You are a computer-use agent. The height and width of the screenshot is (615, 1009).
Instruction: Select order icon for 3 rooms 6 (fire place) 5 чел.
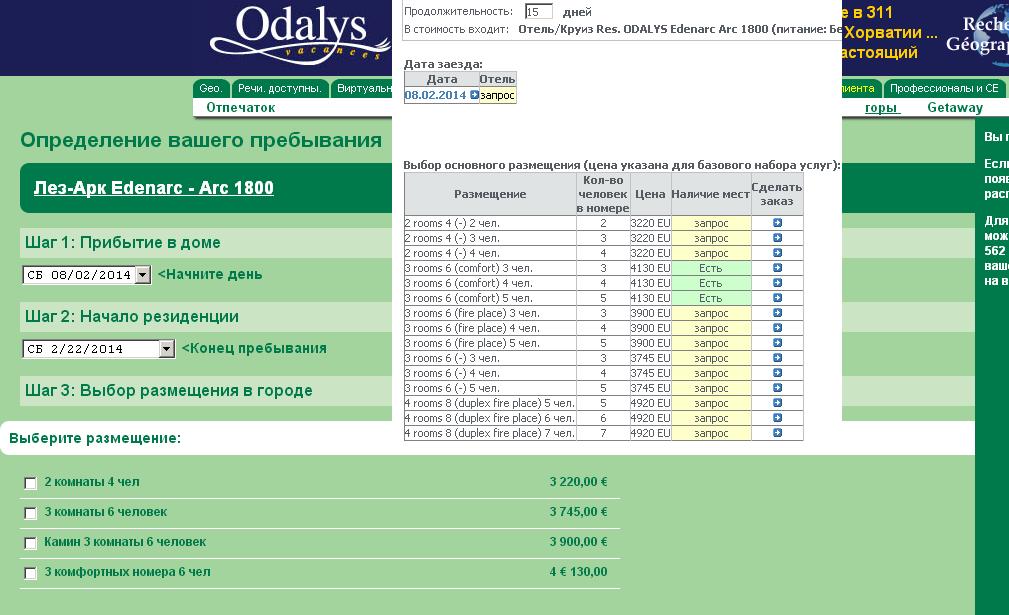[x=777, y=343]
